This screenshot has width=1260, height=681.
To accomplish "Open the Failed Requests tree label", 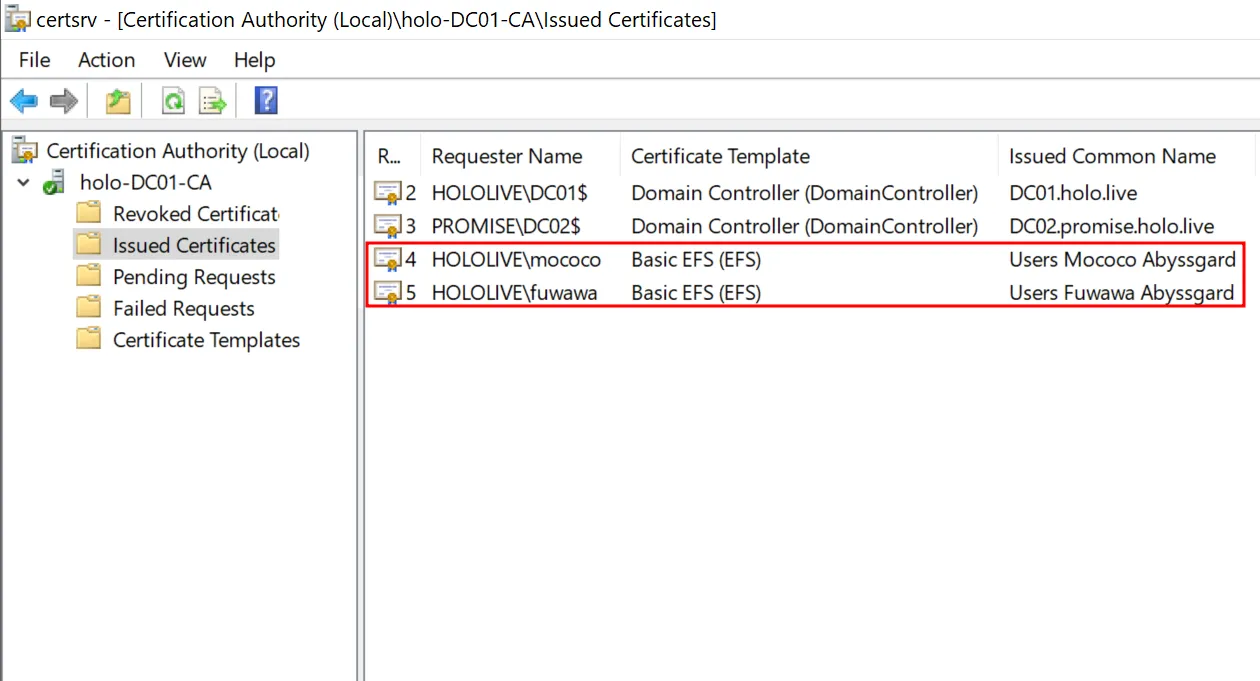I will 184,308.
